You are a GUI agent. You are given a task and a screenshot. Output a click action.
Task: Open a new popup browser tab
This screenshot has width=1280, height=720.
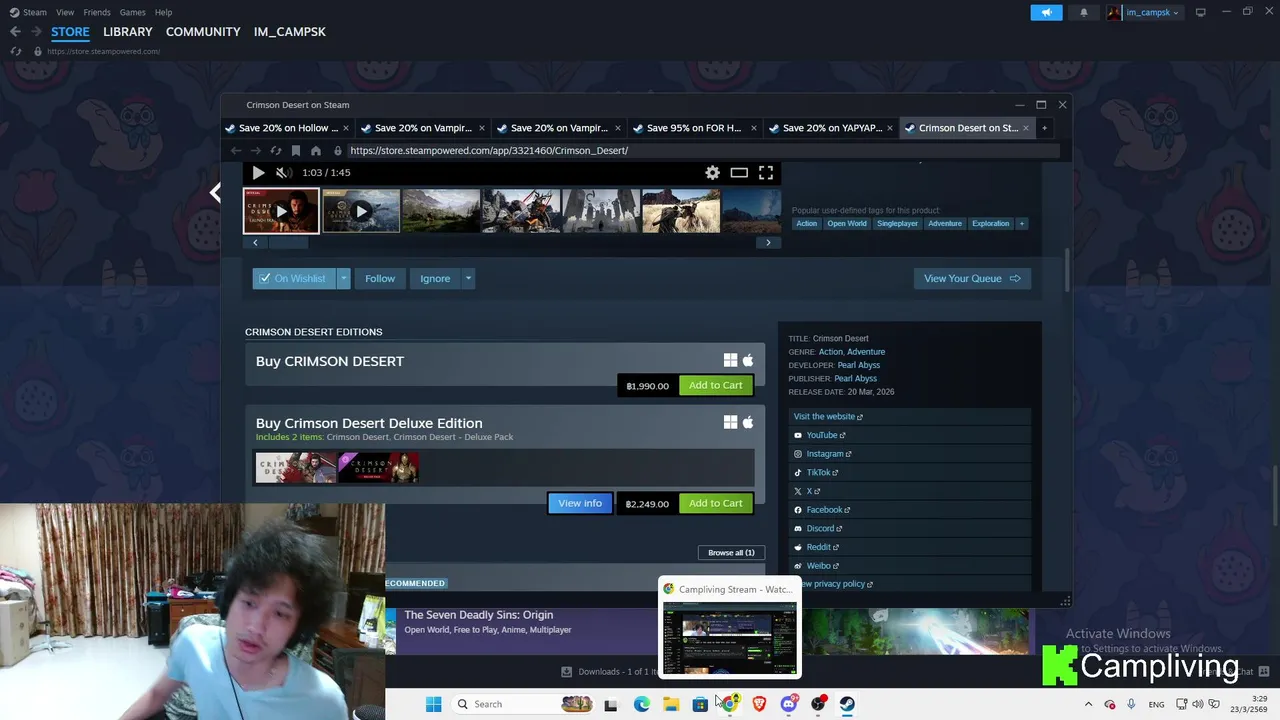[1044, 128]
